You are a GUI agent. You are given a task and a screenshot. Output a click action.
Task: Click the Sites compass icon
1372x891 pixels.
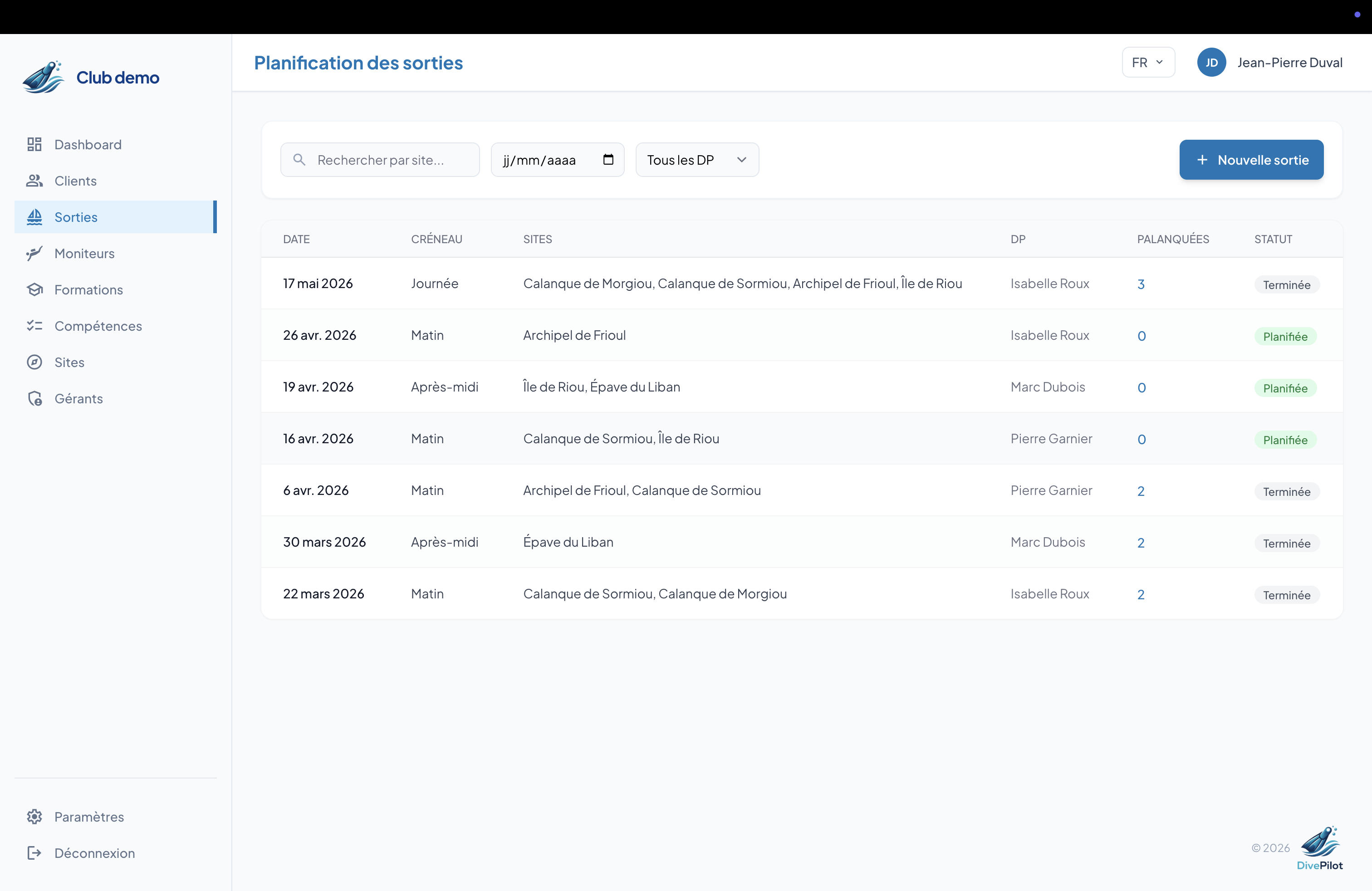click(34, 362)
